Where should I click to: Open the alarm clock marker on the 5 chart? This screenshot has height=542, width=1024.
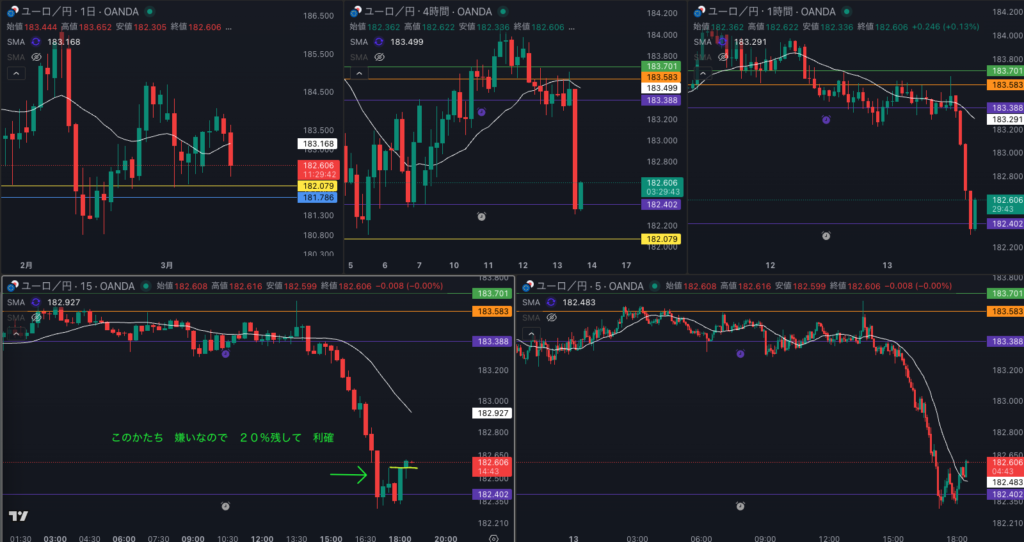click(741, 506)
